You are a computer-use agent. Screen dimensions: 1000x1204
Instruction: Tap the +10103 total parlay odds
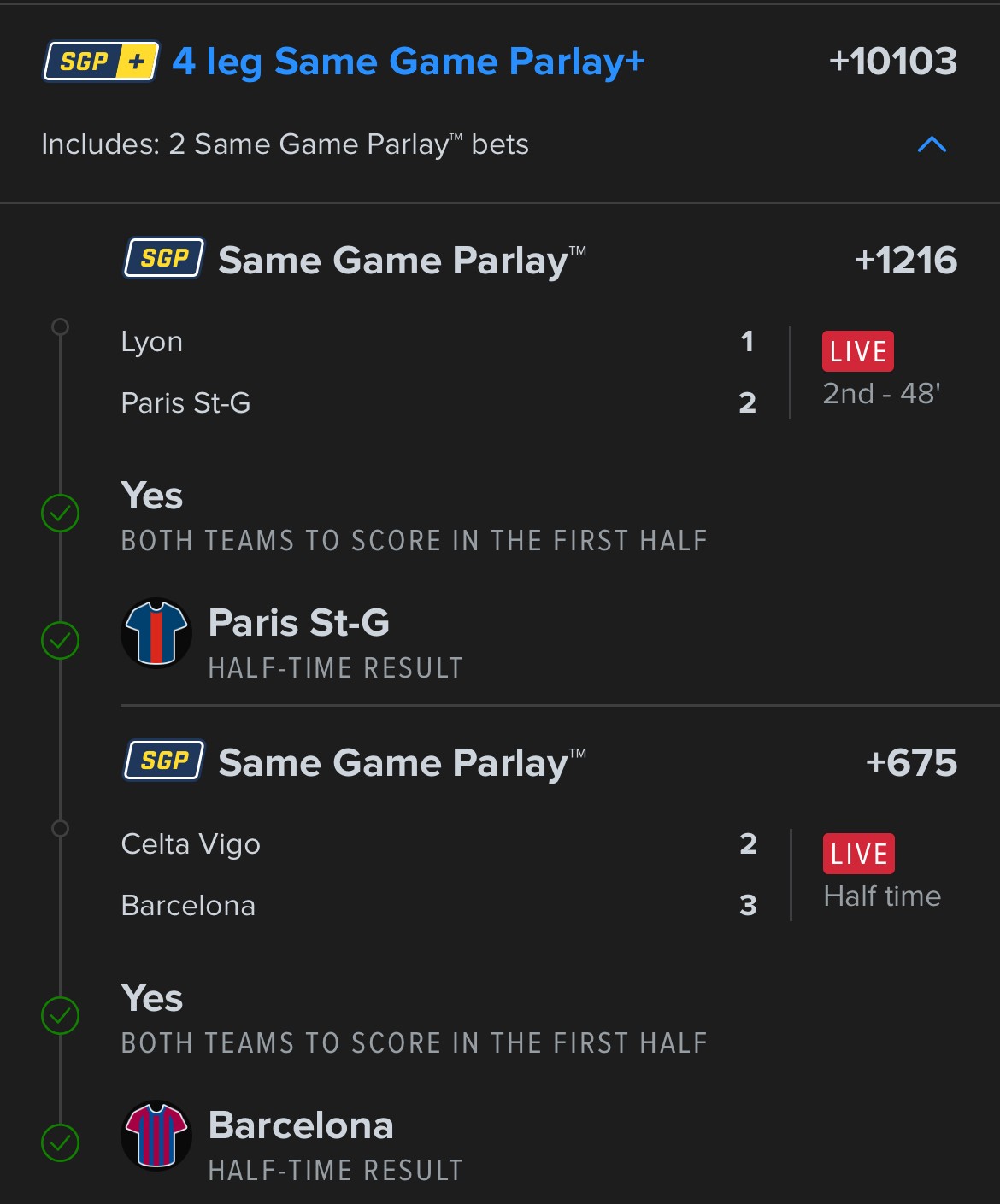[x=892, y=62]
